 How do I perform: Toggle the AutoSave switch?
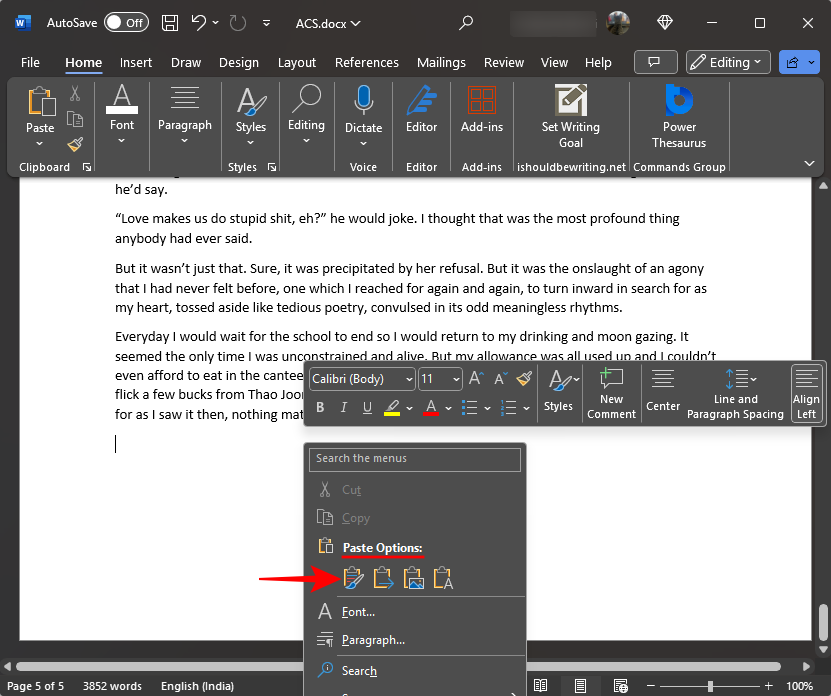(126, 22)
